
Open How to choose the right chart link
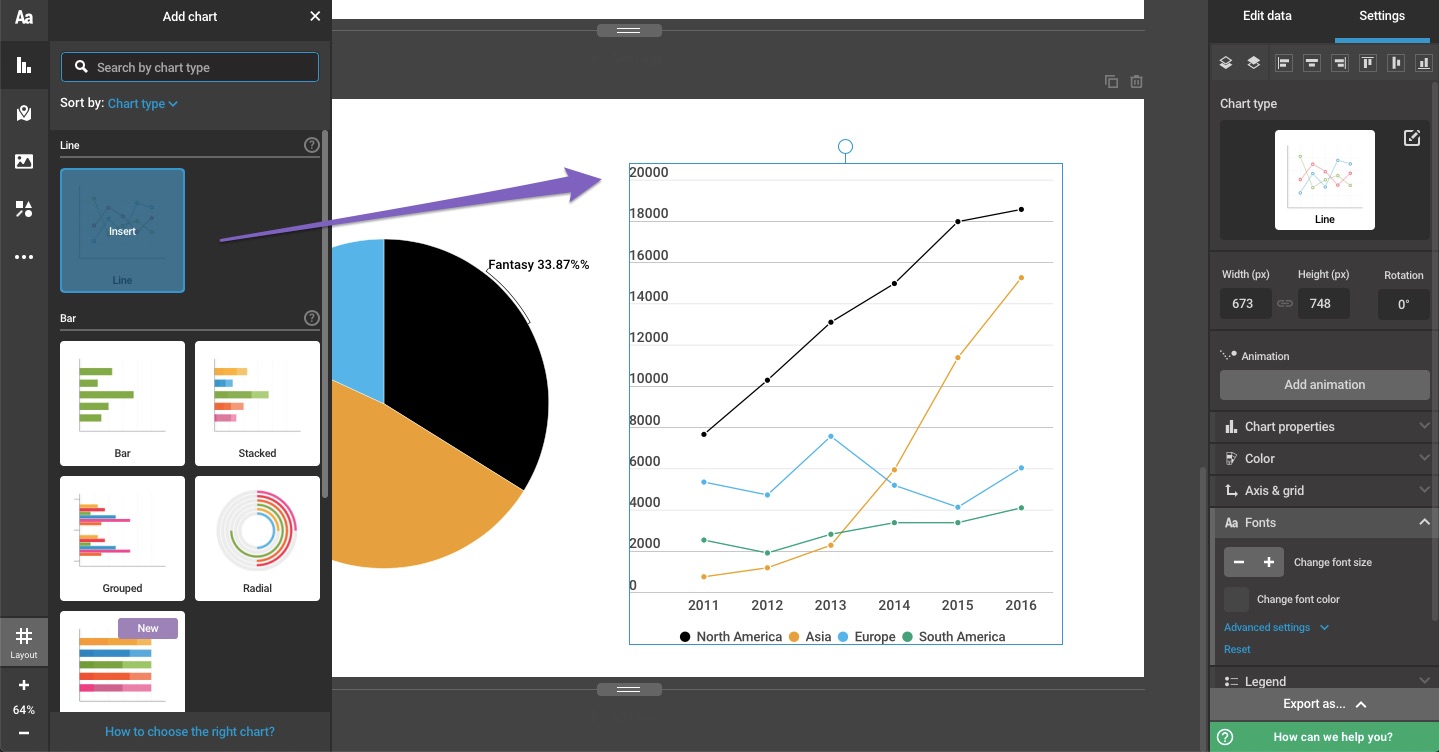pyautogui.click(x=190, y=731)
